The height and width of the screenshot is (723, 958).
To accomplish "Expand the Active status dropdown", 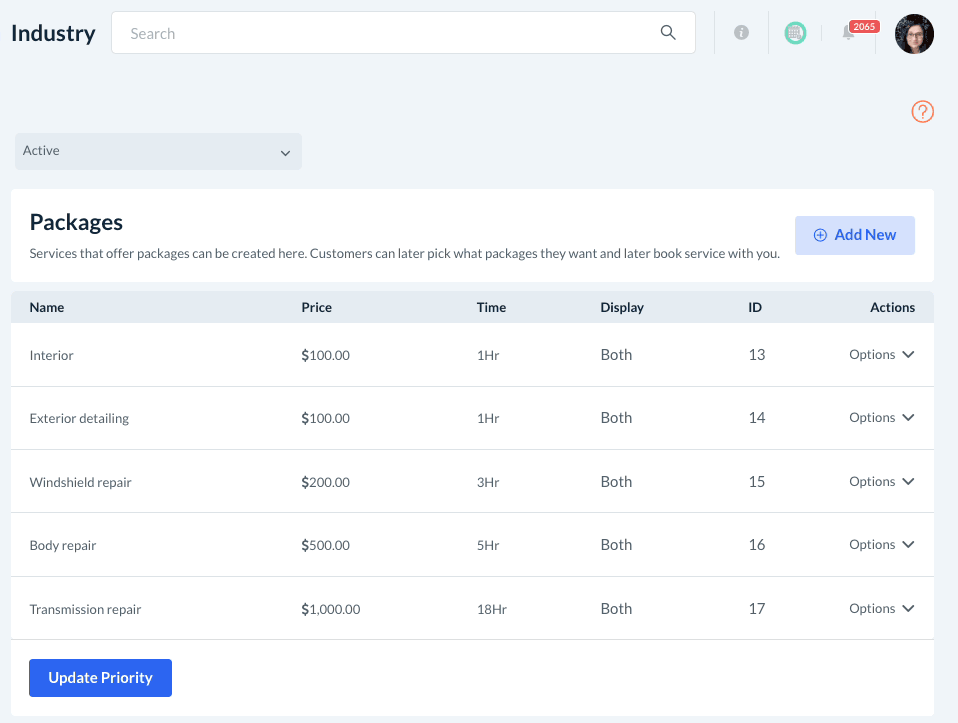I will tap(158, 152).
